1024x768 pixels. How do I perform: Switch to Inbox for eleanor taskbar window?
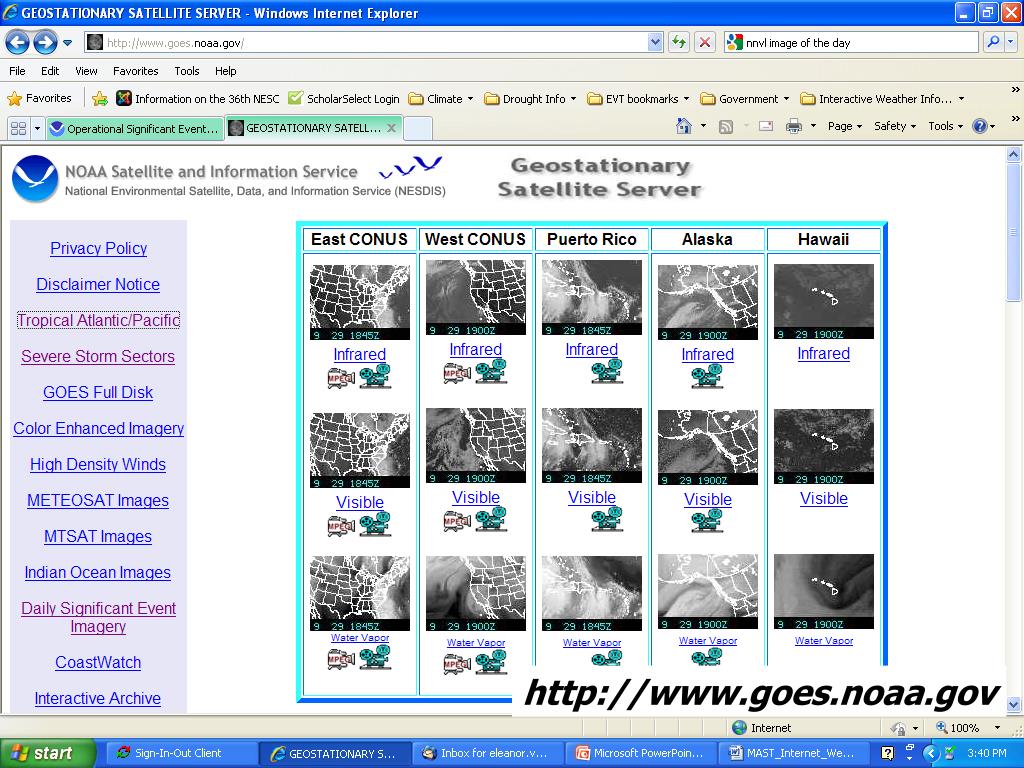coord(487,753)
